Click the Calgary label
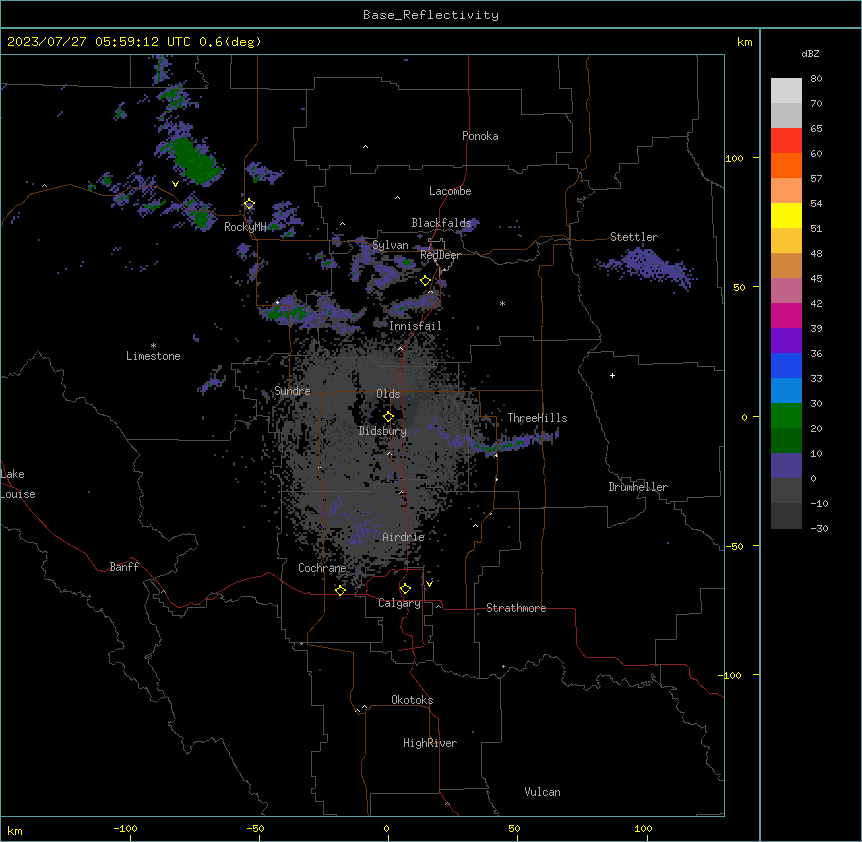Screen dimensions: 862x842 (399, 603)
